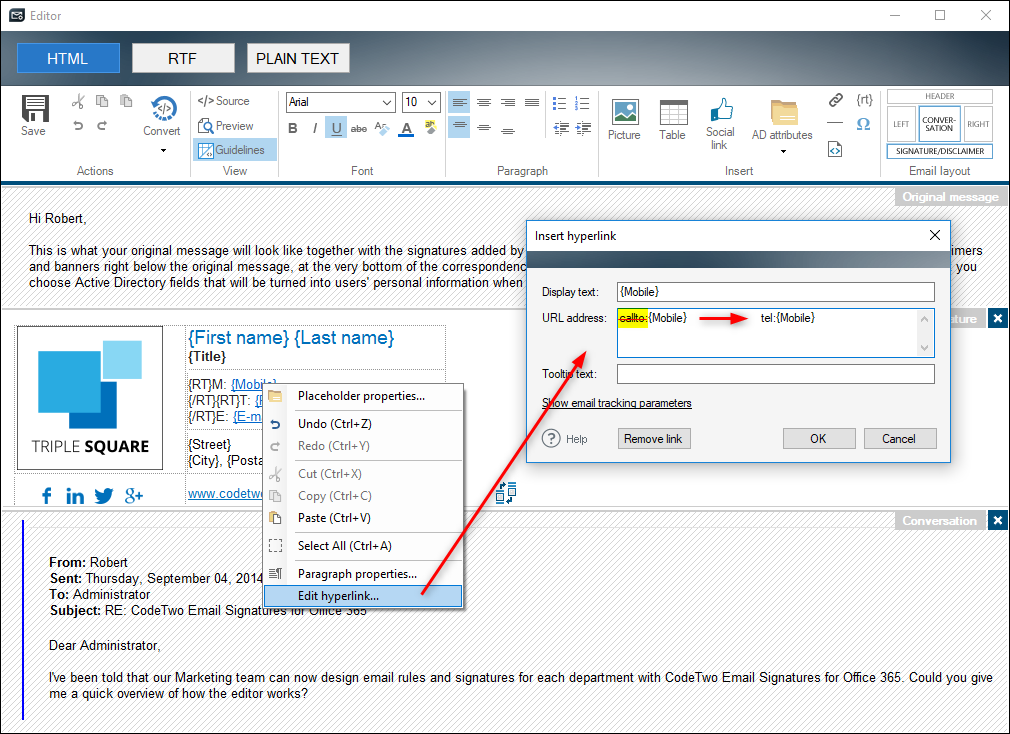Image resolution: width=1010 pixels, height=734 pixels.
Task: Decrease paragraph indent
Action: [x=560, y=128]
